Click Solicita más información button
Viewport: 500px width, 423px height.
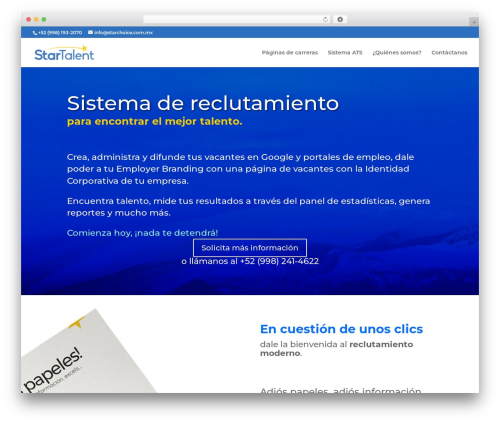point(250,248)
